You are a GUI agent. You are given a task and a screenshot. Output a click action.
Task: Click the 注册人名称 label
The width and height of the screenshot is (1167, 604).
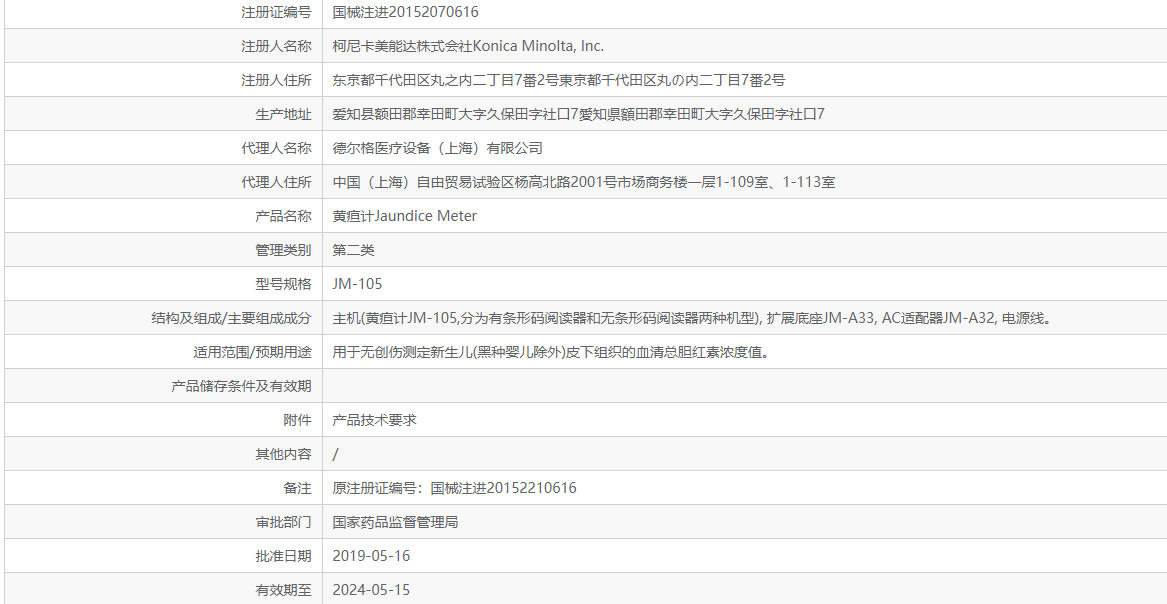(276, 46)
